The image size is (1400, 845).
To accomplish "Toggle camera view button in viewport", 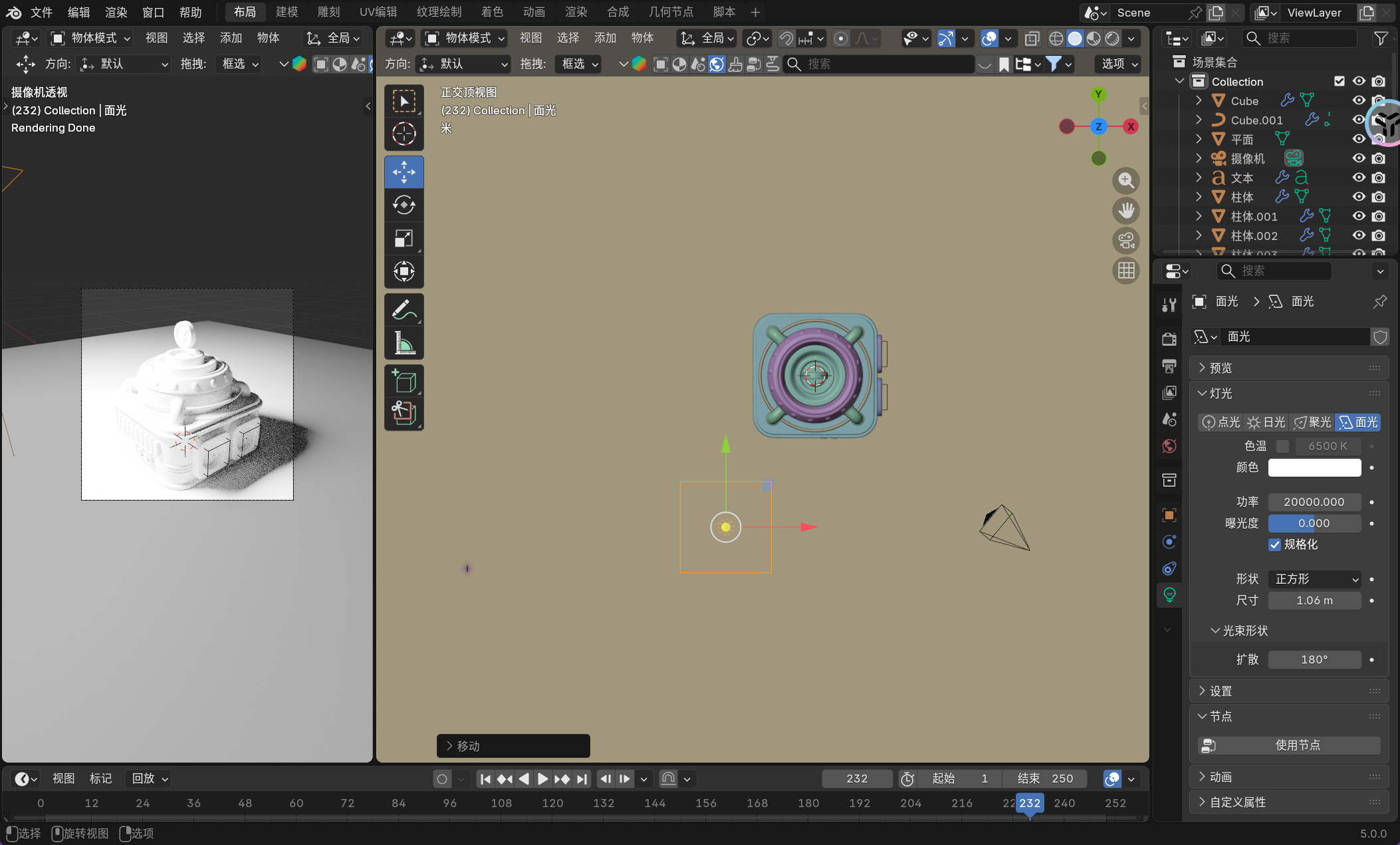I will point(1125,241).
